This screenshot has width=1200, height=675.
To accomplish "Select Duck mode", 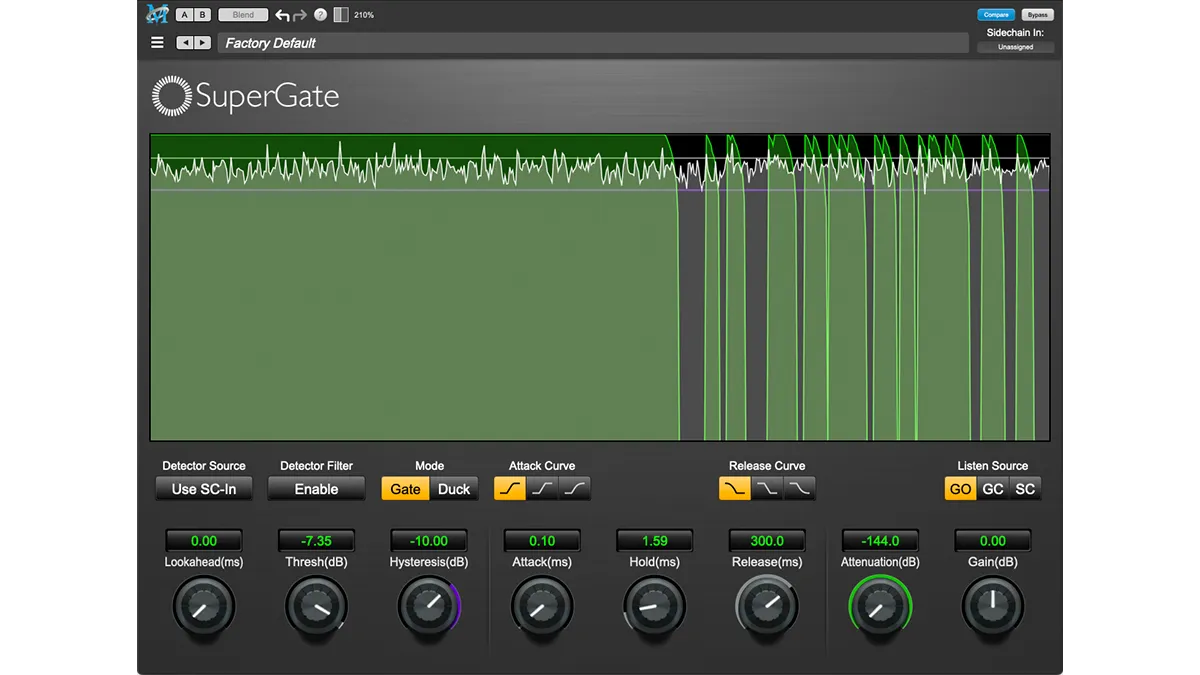I will (x=454, y=489).
